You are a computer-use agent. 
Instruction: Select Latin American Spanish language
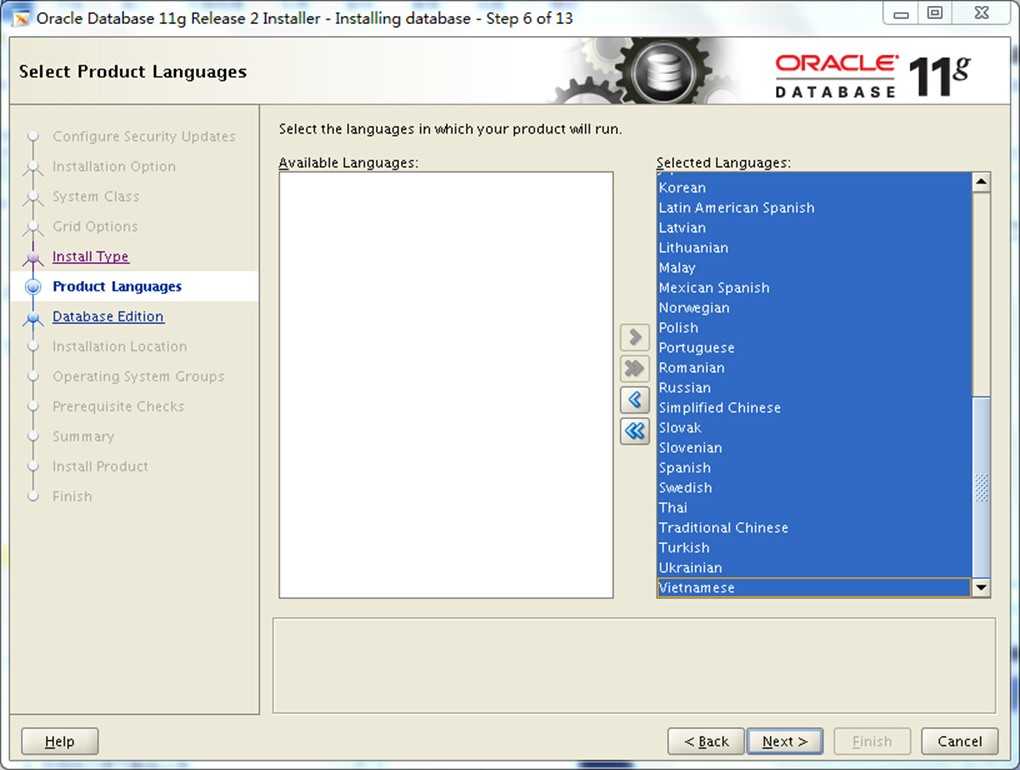pos(814,207)
